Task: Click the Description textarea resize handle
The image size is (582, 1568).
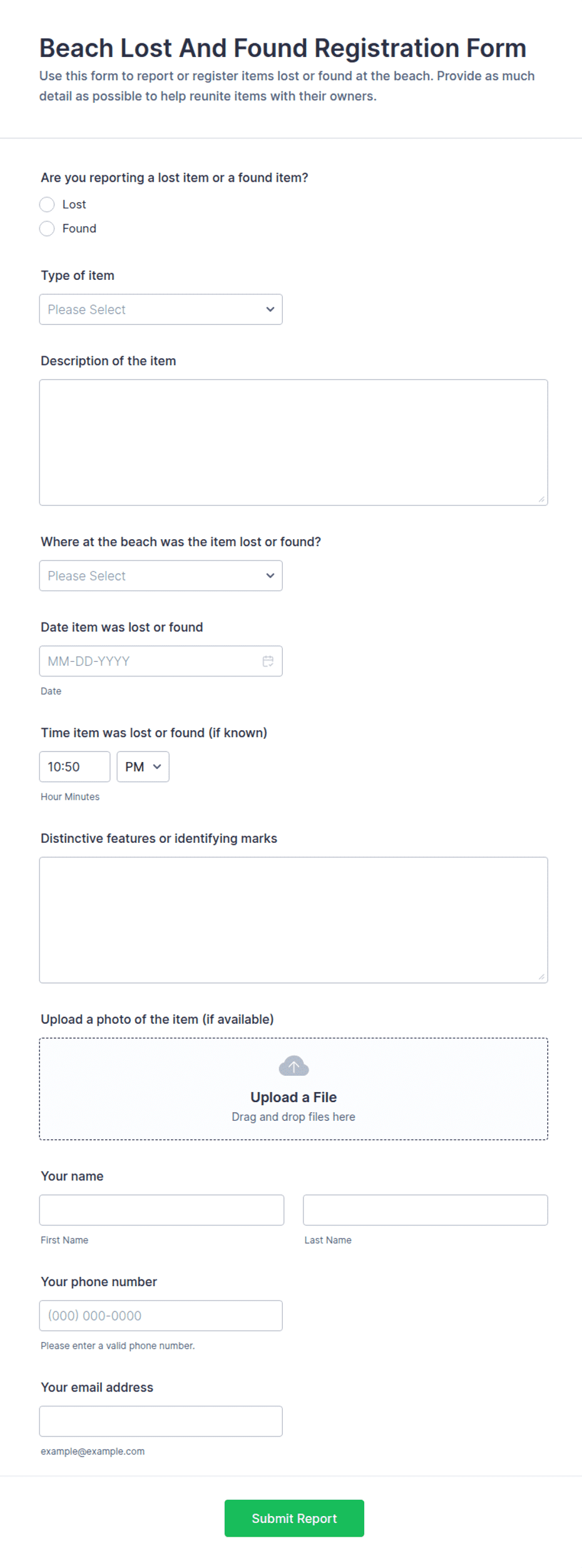Action: click(542, 499)
